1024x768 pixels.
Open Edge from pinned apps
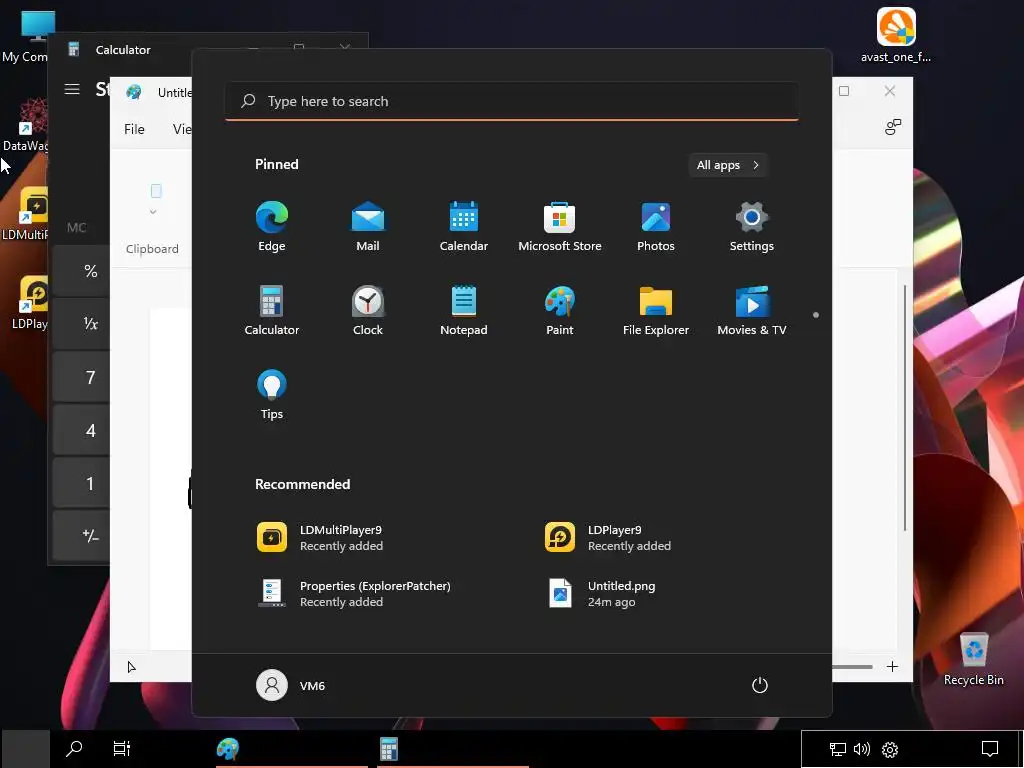click(x=272, y=227)
